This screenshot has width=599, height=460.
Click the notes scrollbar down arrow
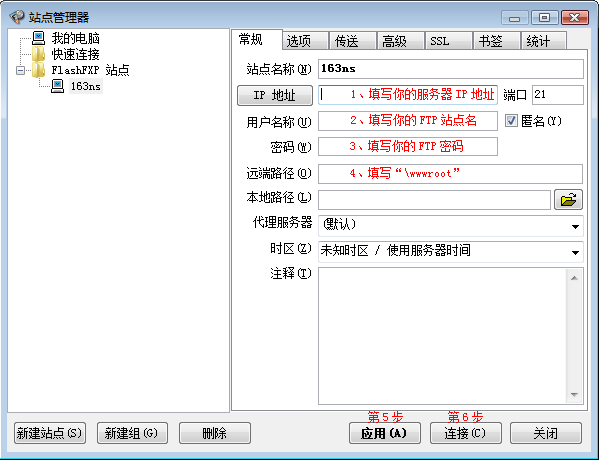click(x=574, y=394)
